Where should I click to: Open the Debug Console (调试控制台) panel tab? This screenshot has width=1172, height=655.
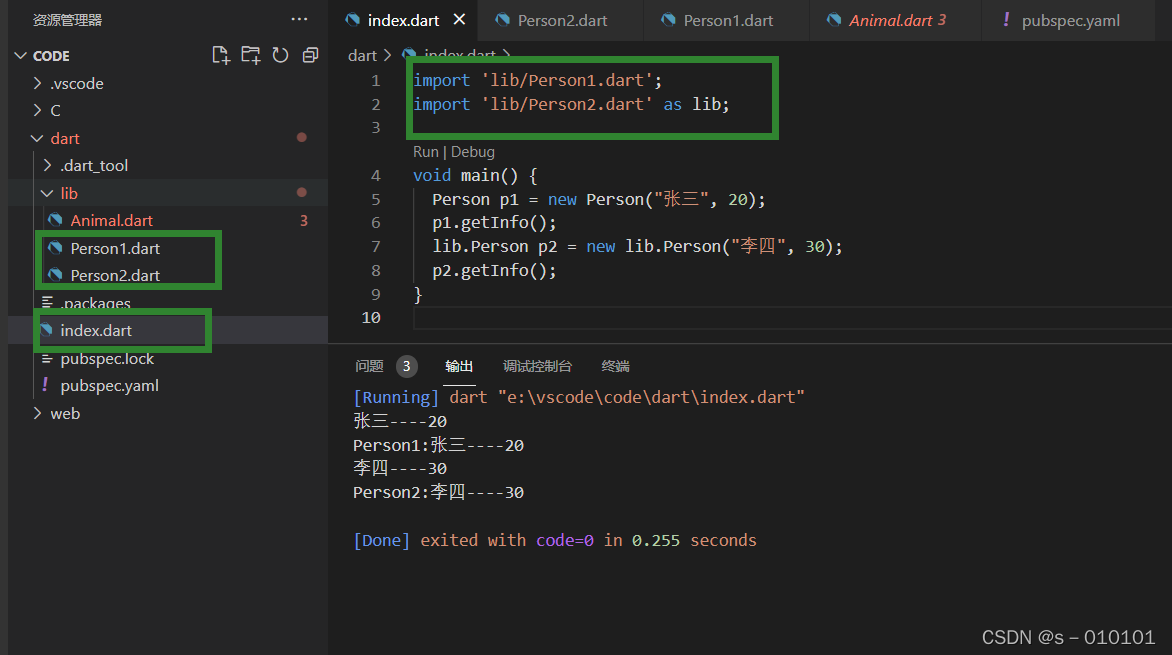537,366
